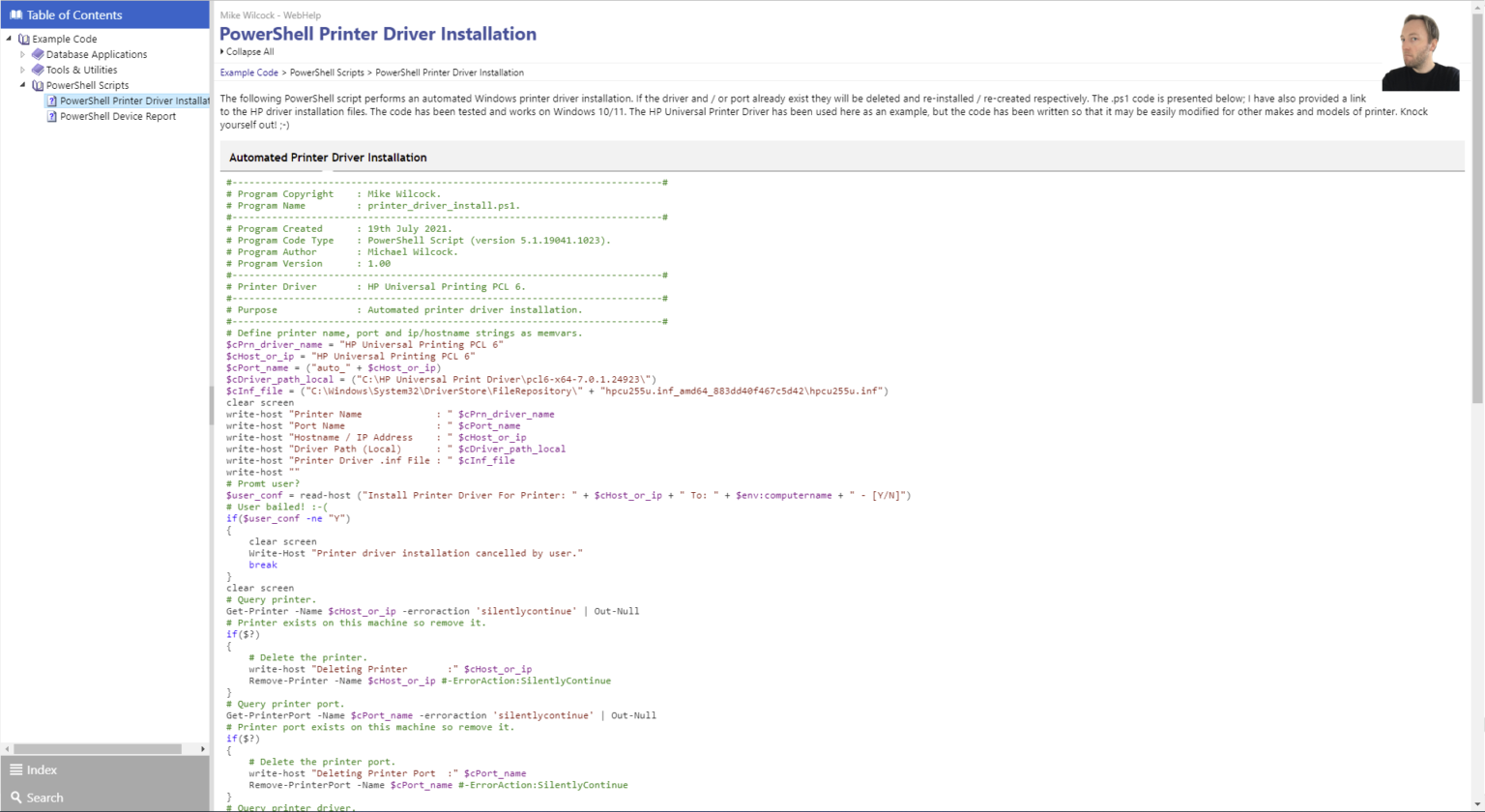Image resolution: width=1485 pixels, height=812 pixels.
Task: Switch to the Index pane
Action: tap(44, 769)
